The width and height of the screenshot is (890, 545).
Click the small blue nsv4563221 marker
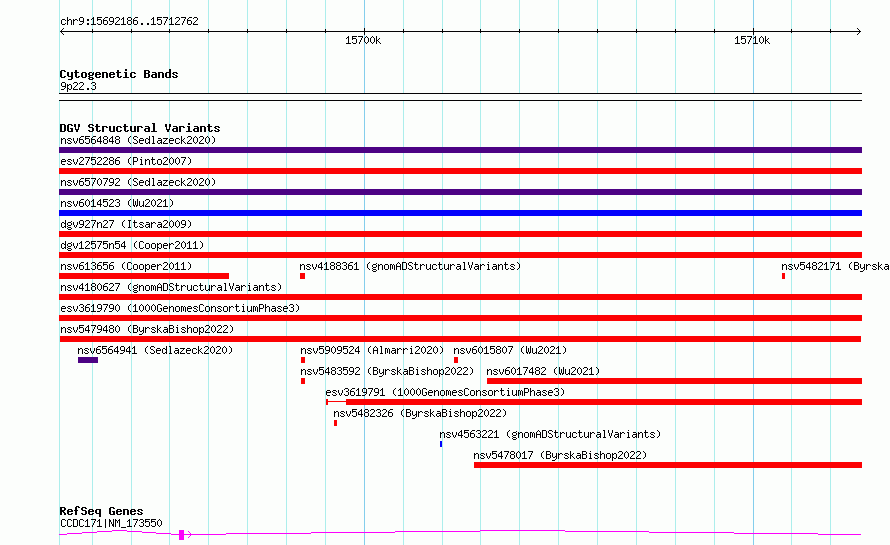[441, 444]
